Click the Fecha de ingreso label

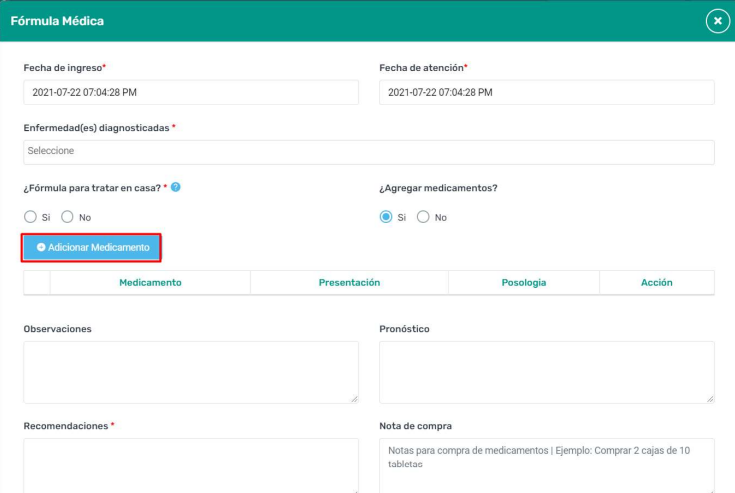tap(63, 68)
